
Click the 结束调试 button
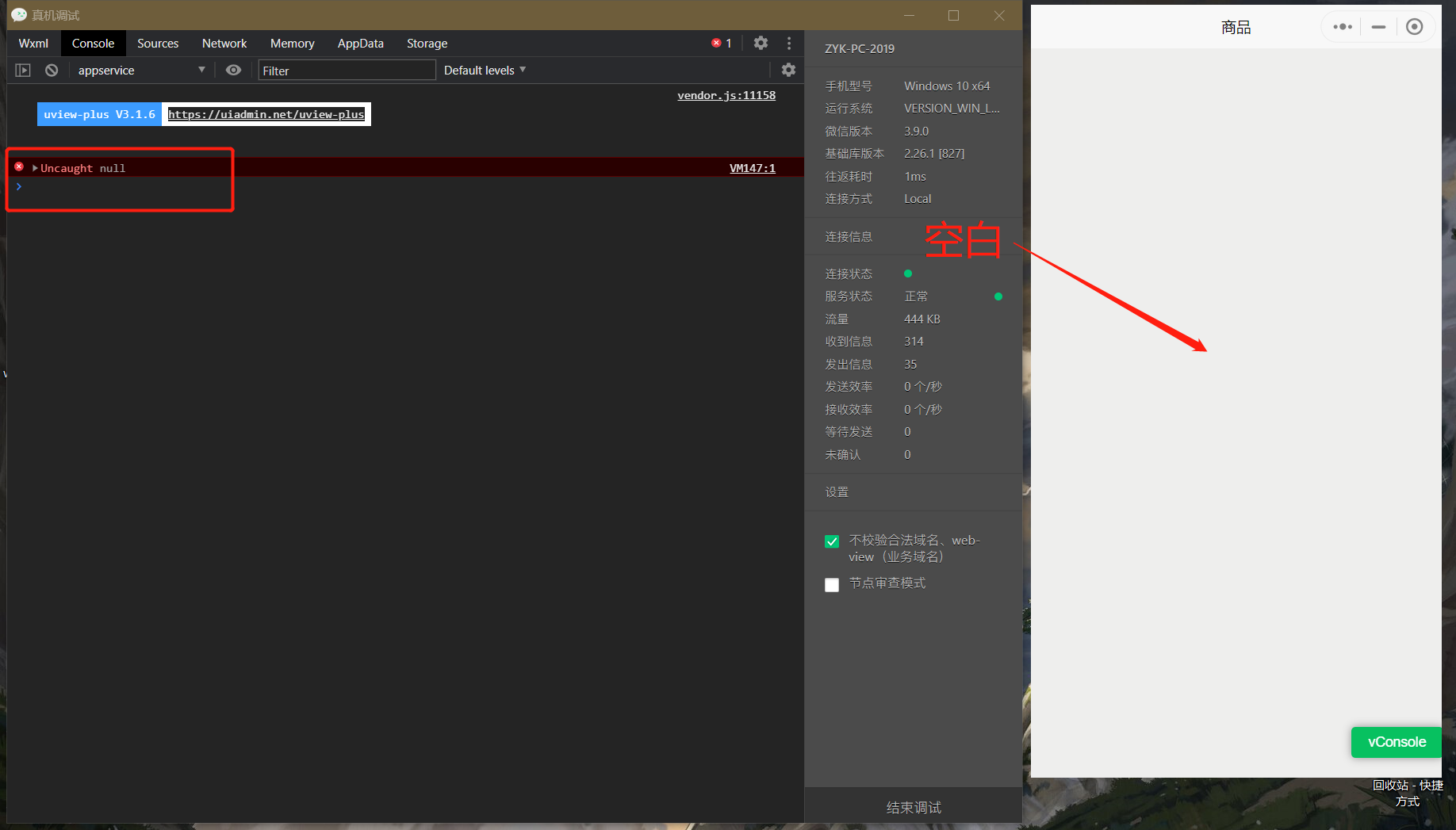[913, 807]
